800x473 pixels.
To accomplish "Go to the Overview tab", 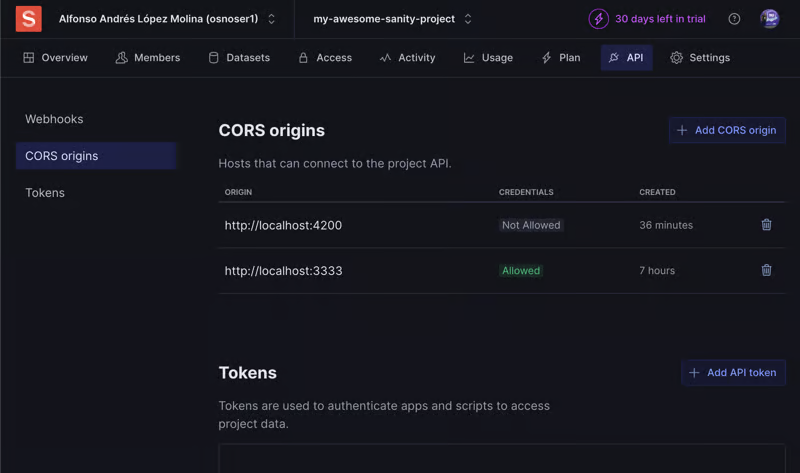I will click(x=56, y=58).
